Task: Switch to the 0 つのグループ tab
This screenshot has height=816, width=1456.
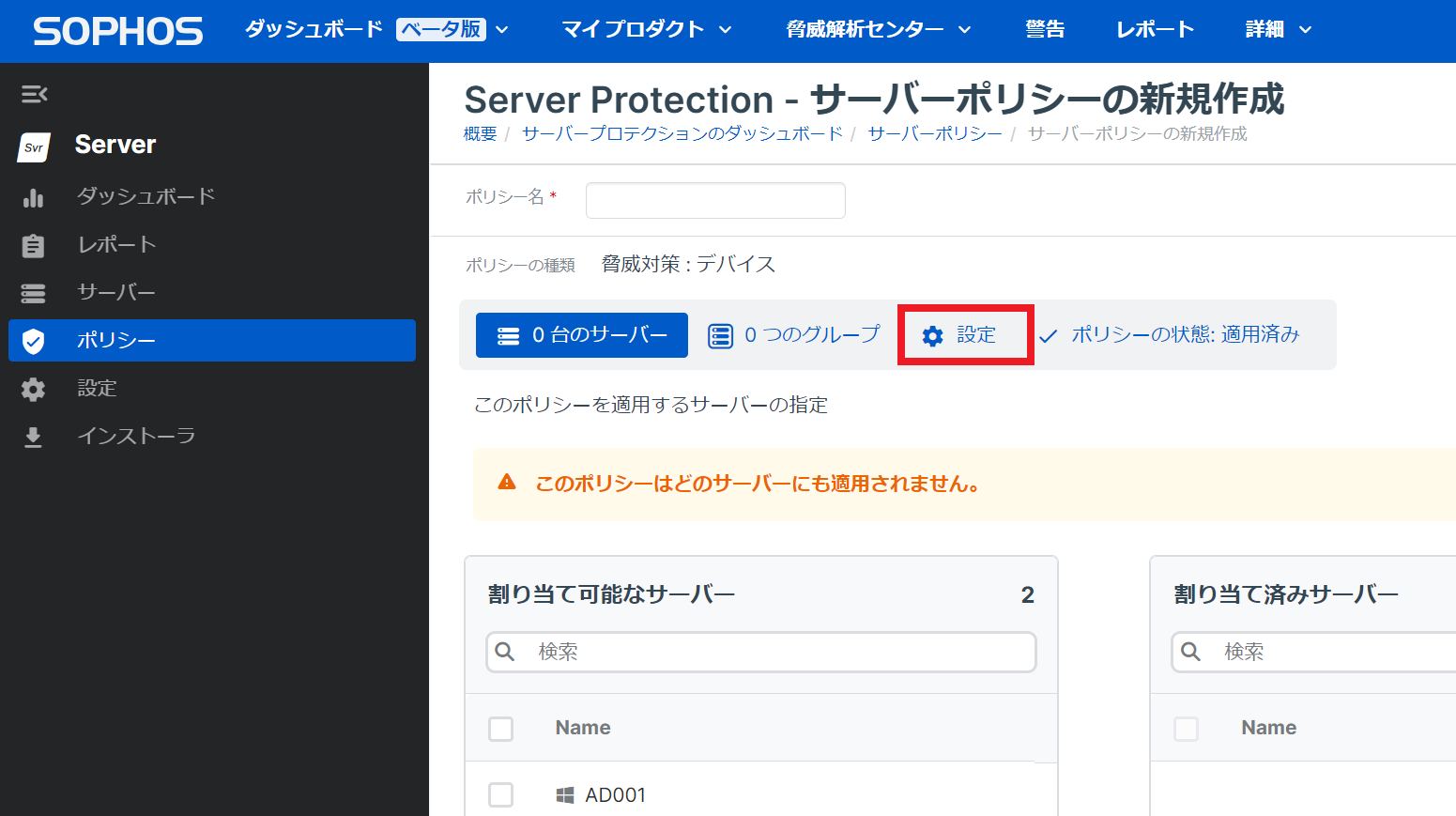Action: [x=794, y=335]
